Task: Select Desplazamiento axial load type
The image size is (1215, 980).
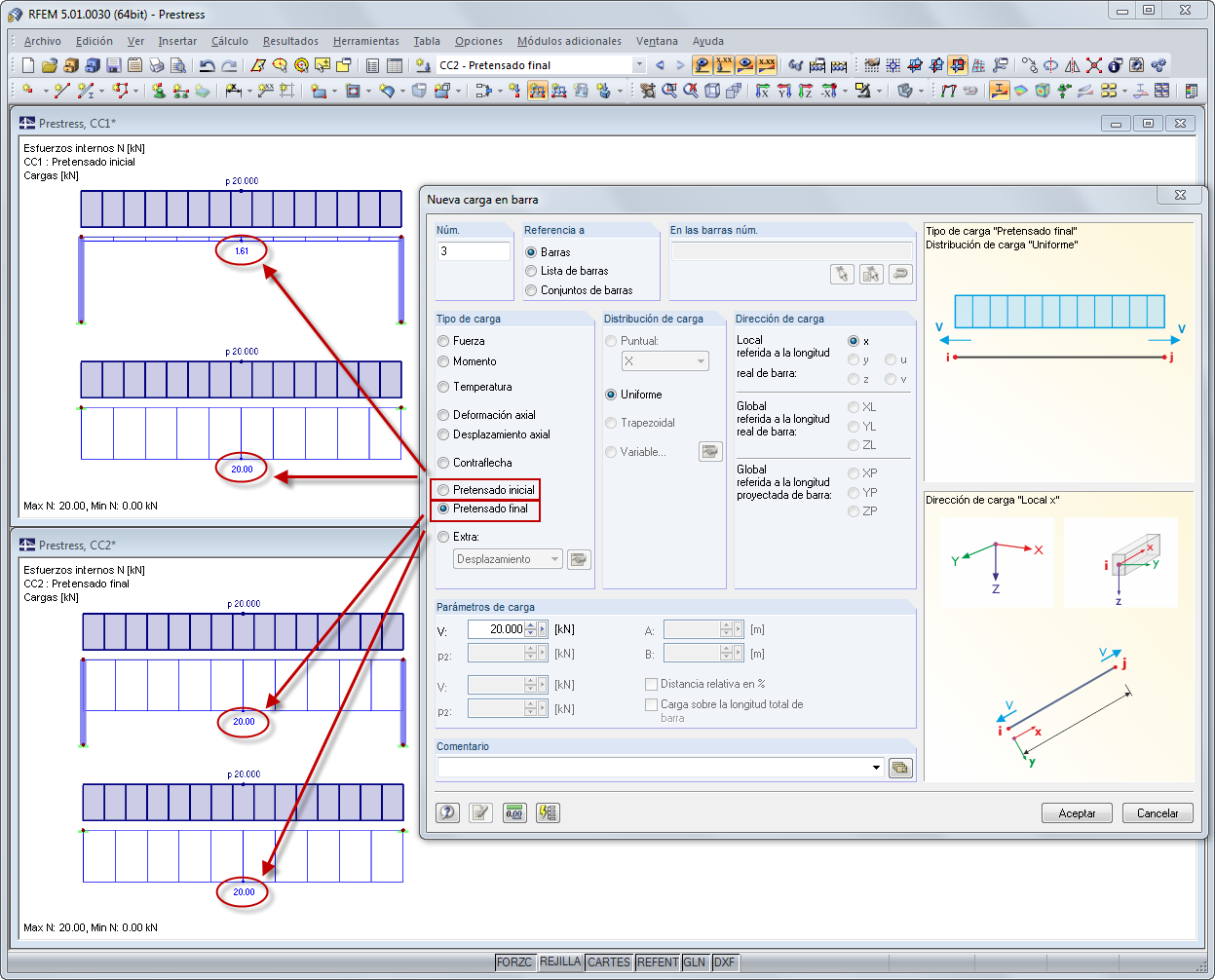Action: (443, 434)
